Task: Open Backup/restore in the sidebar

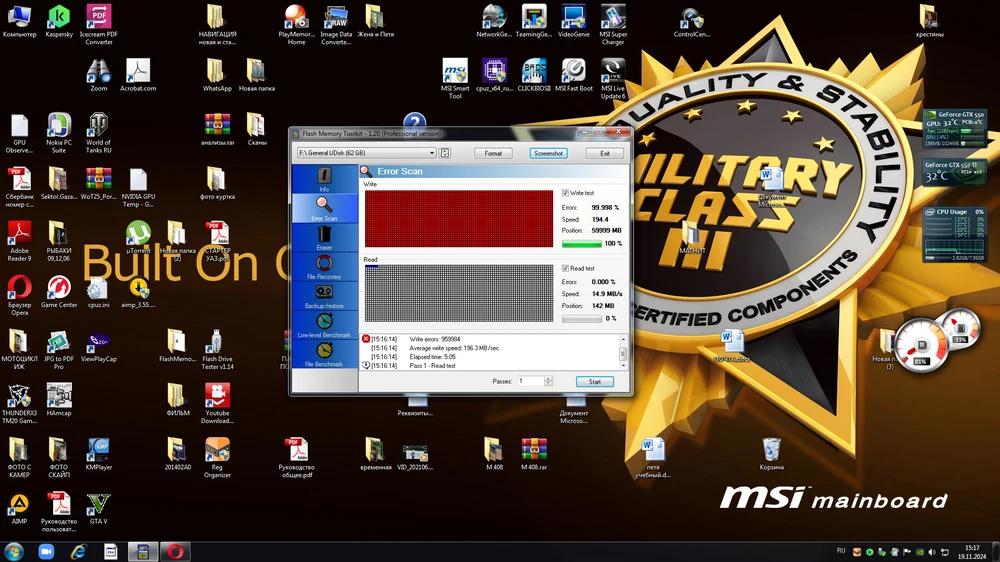Action: click(x=324, y=297)
